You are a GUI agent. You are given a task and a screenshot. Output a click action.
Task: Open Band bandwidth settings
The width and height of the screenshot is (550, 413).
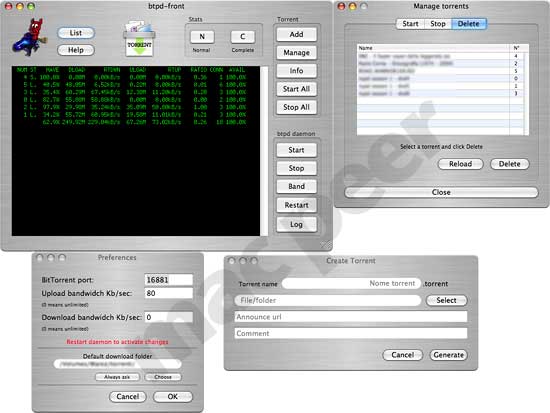click(296, 187)
